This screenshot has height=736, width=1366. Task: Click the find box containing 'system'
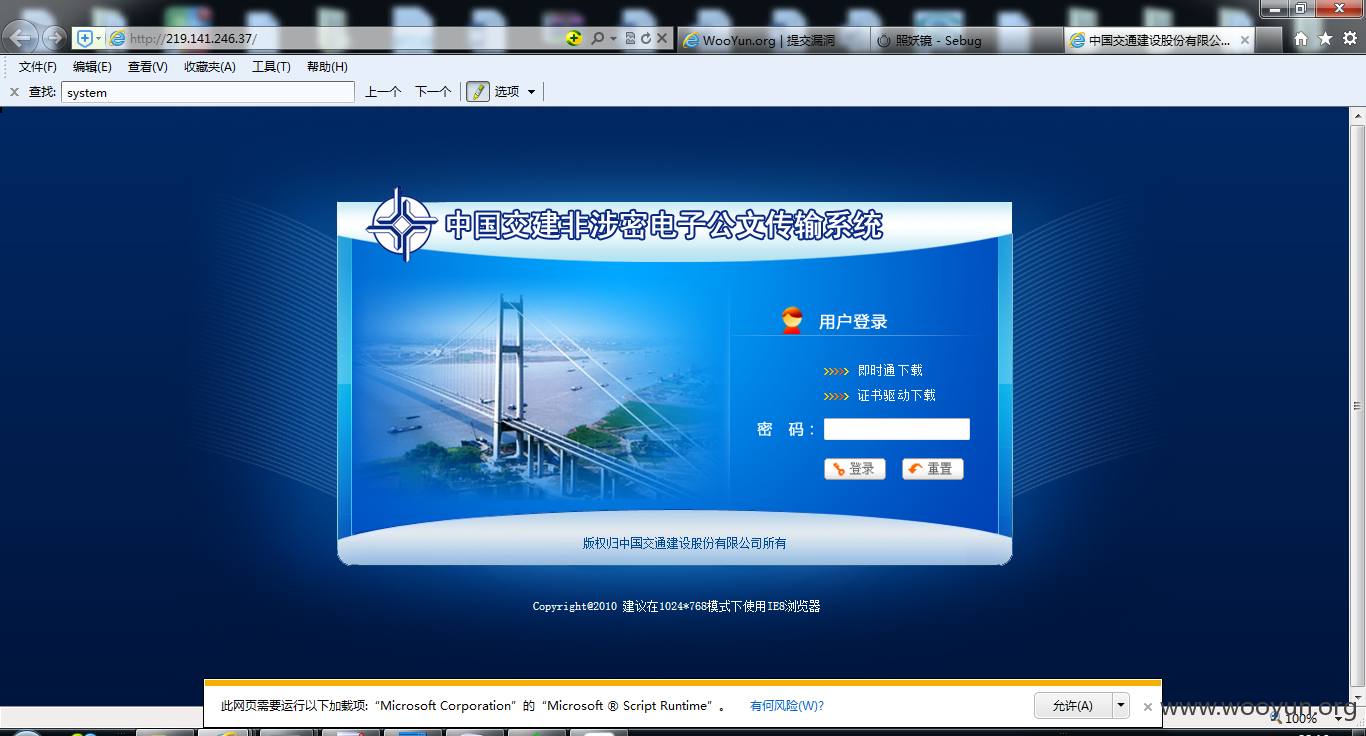208,92
